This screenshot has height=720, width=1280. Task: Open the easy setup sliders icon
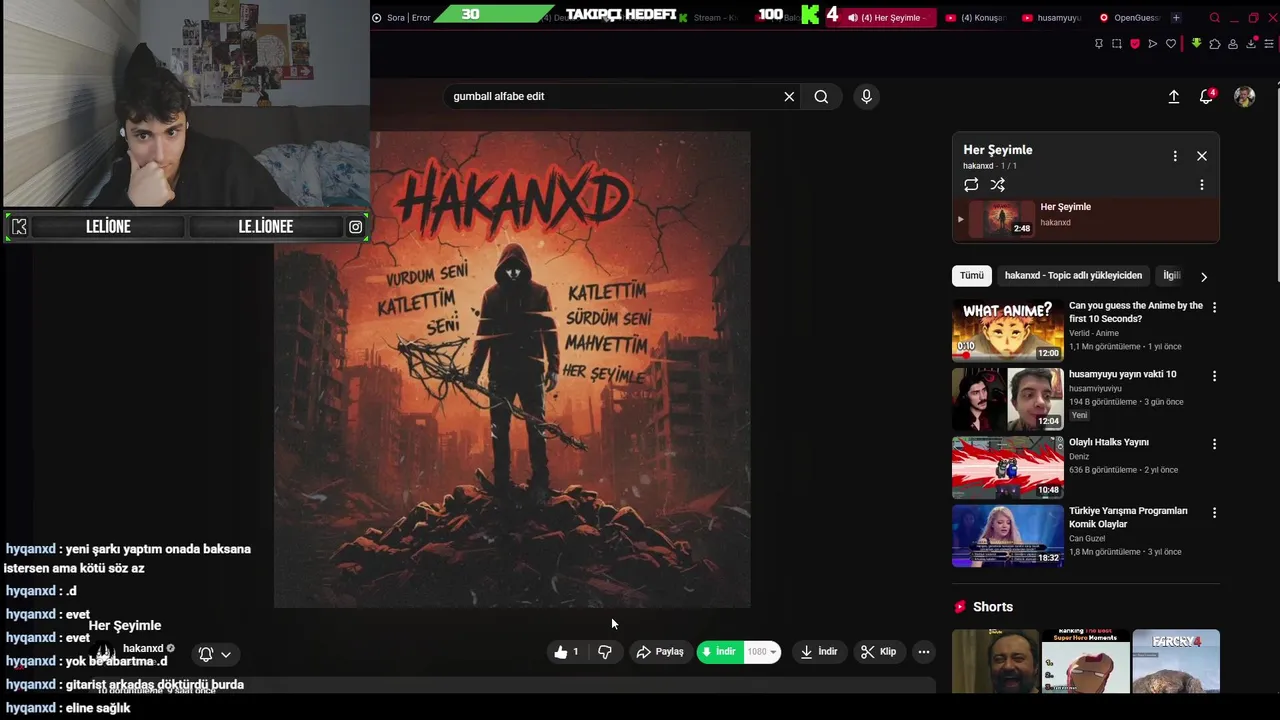(x=1269, y=44)
